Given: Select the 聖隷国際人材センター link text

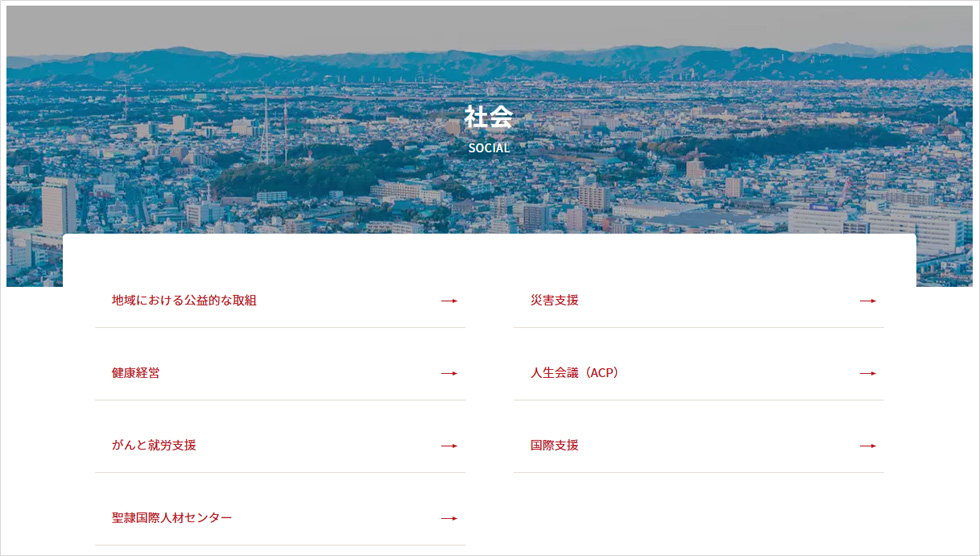Looking at the screenshot, I should click(x=172, y=518).
